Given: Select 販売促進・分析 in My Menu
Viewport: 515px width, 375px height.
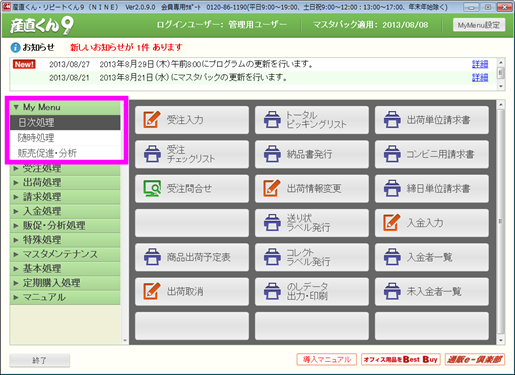Looking at the screenshot, I should (x=65, y=153).
